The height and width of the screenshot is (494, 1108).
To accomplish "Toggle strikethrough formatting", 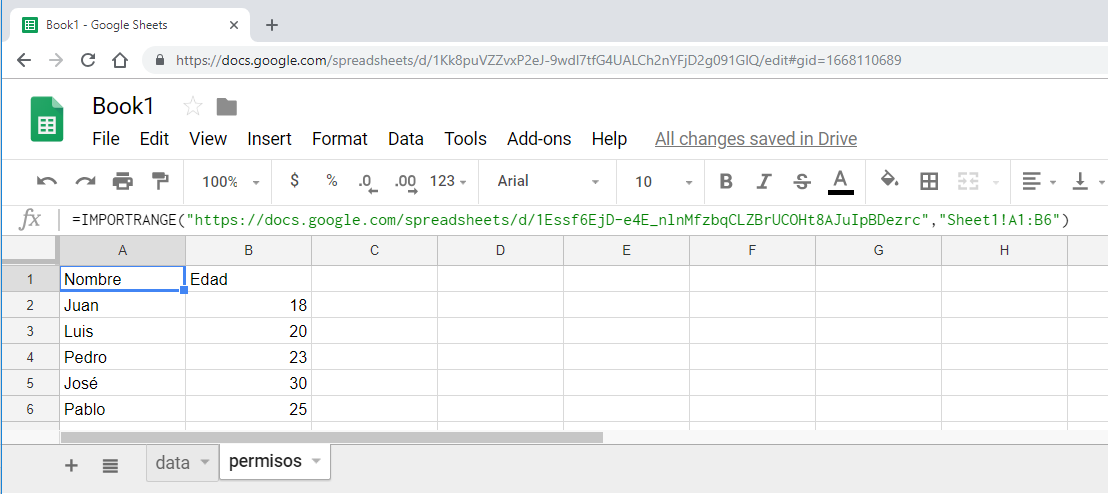I will coord(801,181).
